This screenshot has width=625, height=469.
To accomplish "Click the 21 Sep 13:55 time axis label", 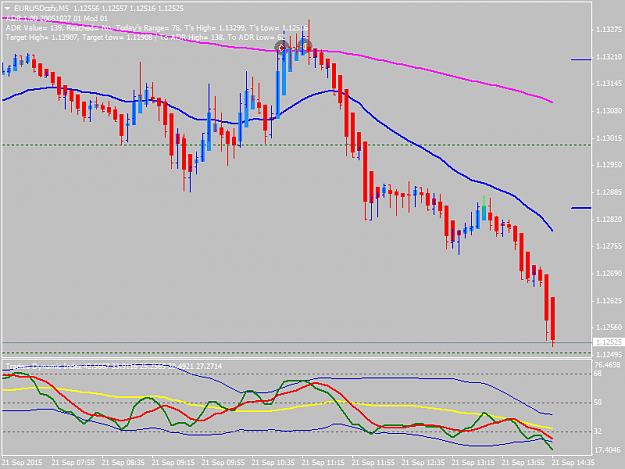I will coord(523,463).
